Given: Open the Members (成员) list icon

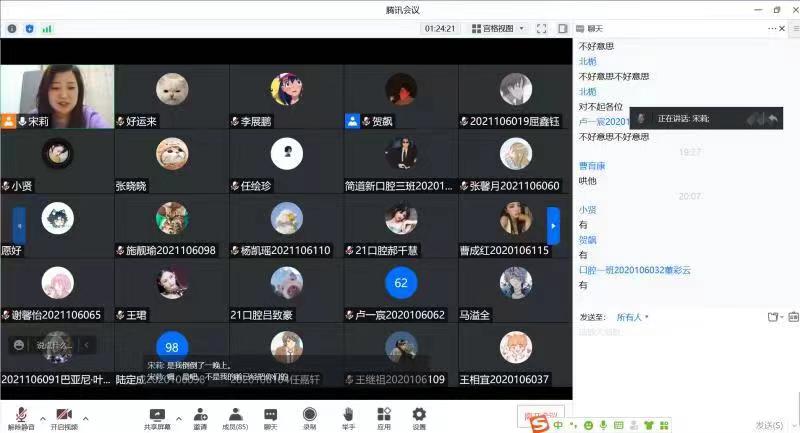Looking at the screenshot, I should 235,415.
